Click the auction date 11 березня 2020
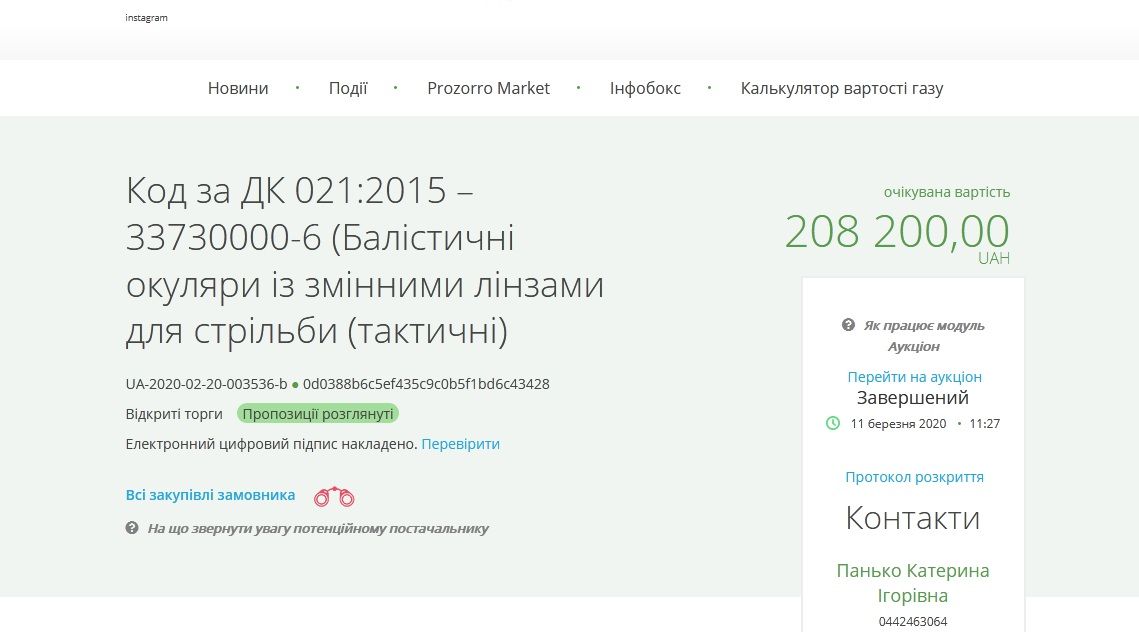 coord(899,424)
